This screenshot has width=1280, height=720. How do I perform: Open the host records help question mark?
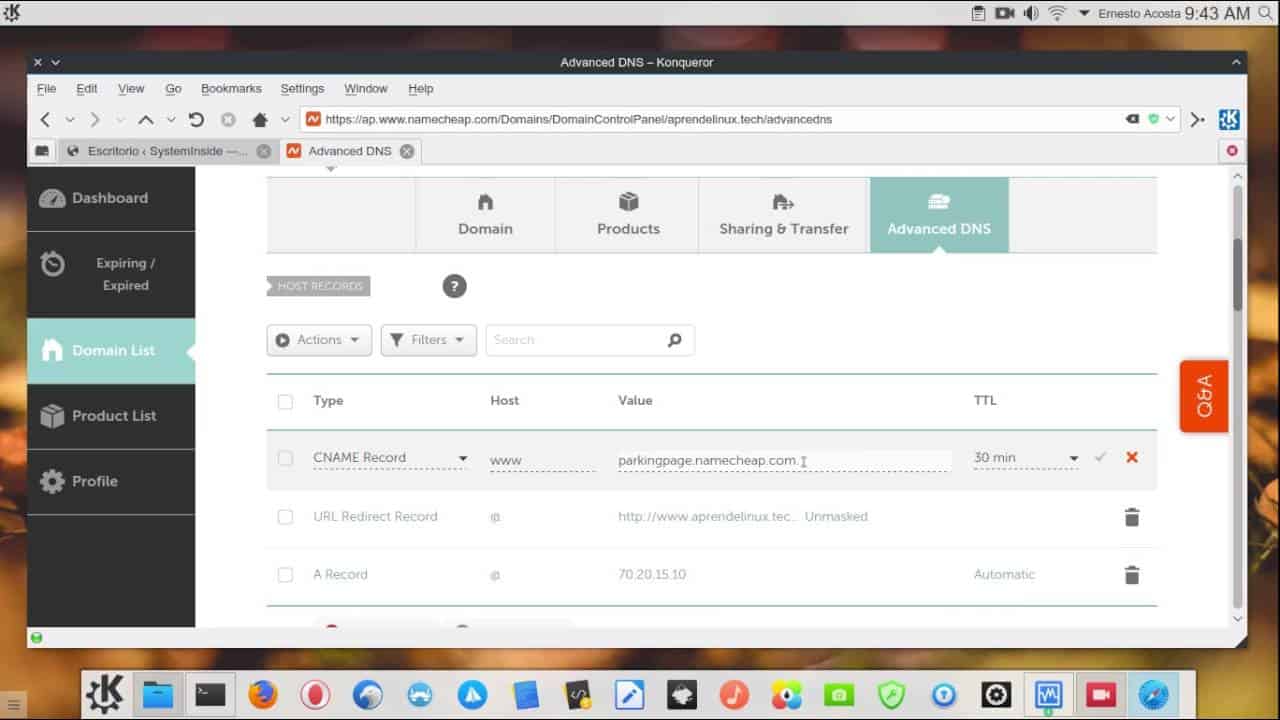pos(454,286)
